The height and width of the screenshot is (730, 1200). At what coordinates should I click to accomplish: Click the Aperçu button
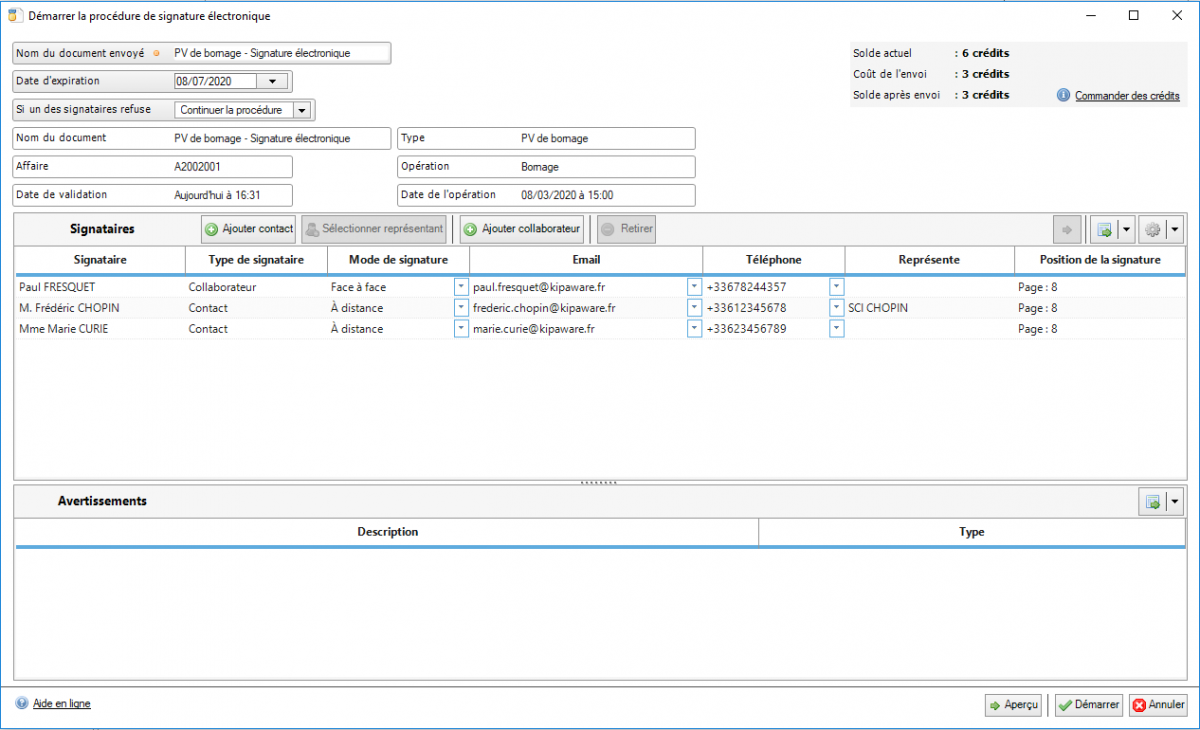[1013, 705]
